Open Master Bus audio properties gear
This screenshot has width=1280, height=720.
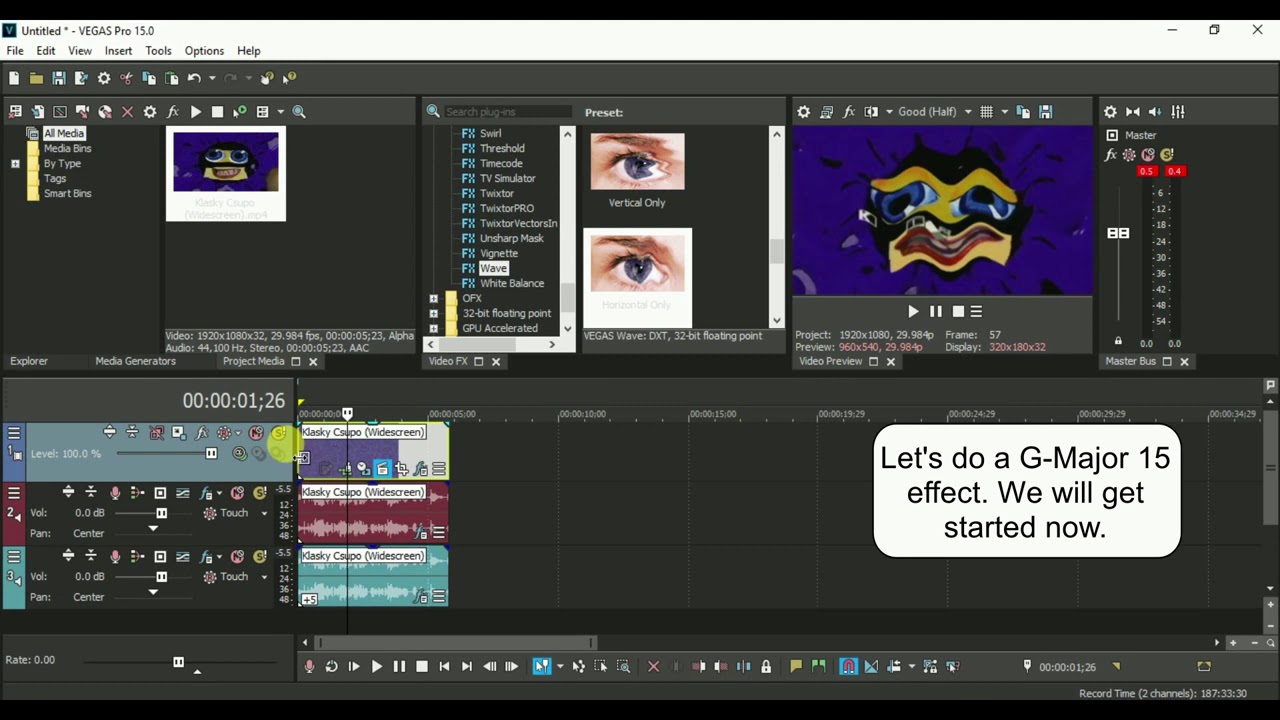click(1110, 112)
